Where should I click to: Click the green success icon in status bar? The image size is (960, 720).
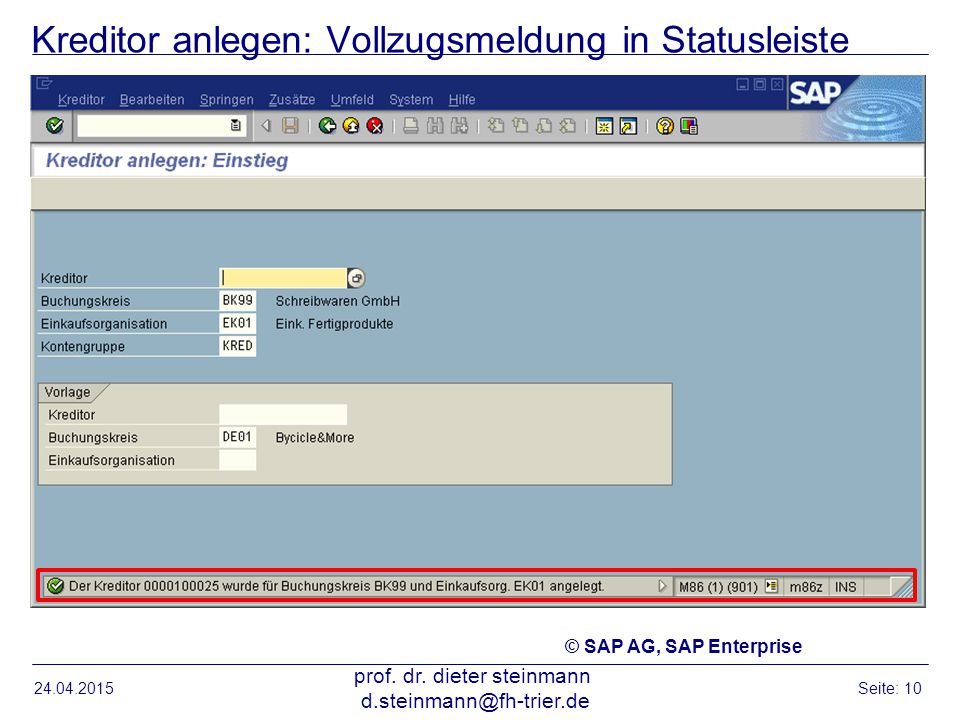(56, 586)
